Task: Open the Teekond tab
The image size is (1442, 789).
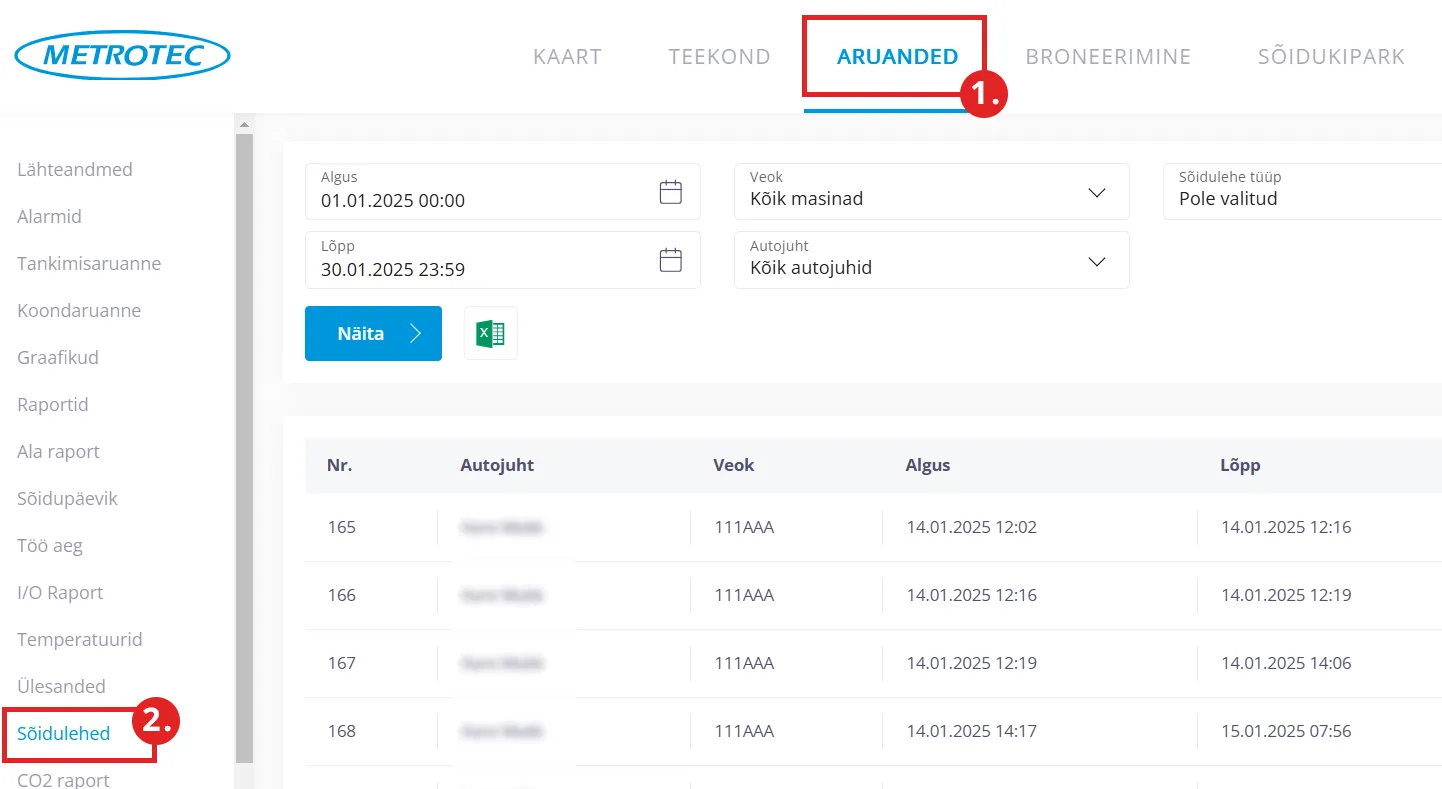Action: click(719, 57)
